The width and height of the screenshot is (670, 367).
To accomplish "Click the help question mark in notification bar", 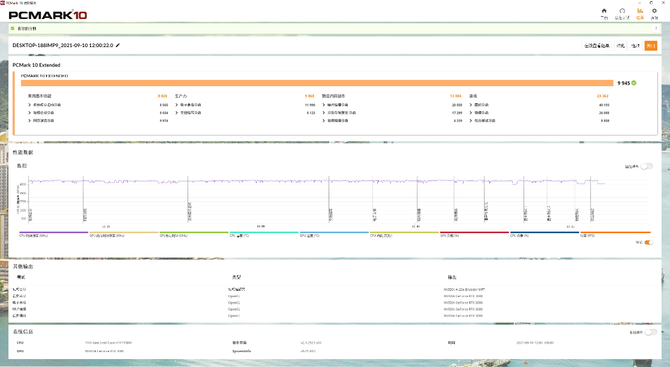I will point(656,29).
